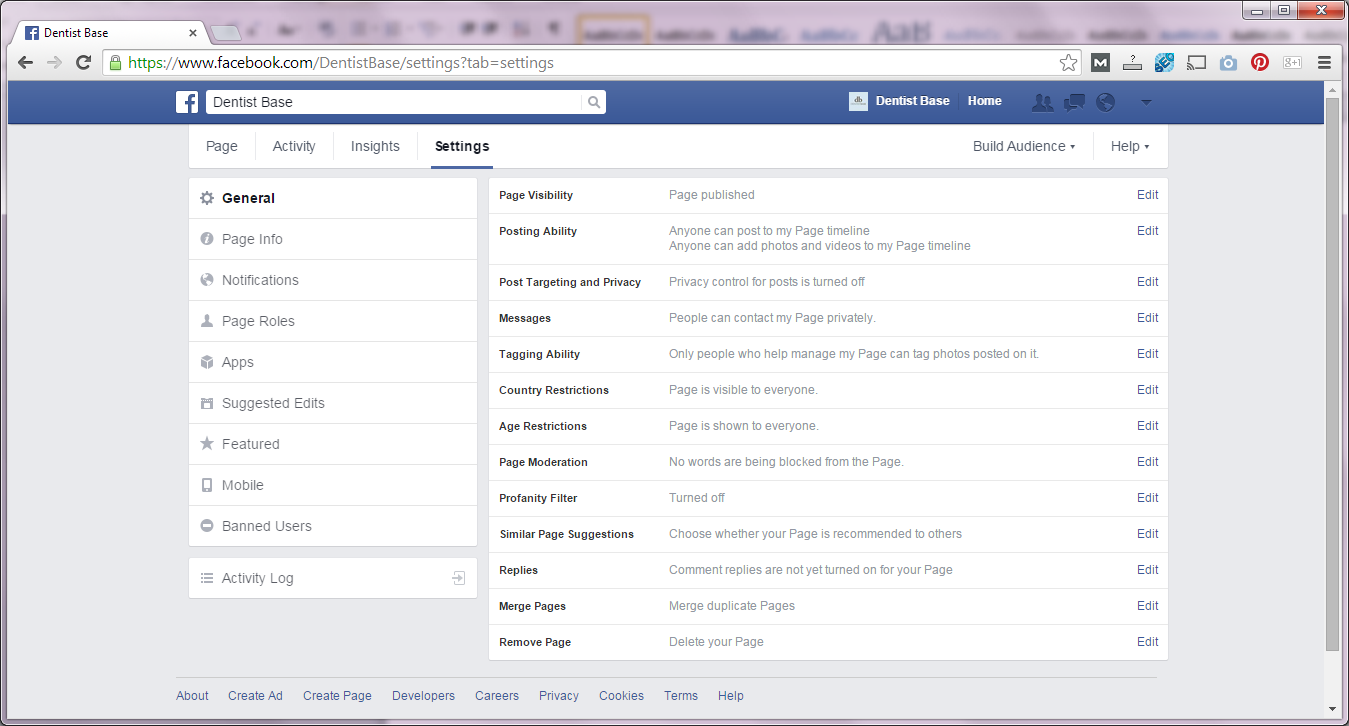Image resolution: width=1349 pixels, height=726 pixels.
Task: Open Privacy footer link
Action: pyautogui.click(x=559, y=696)
